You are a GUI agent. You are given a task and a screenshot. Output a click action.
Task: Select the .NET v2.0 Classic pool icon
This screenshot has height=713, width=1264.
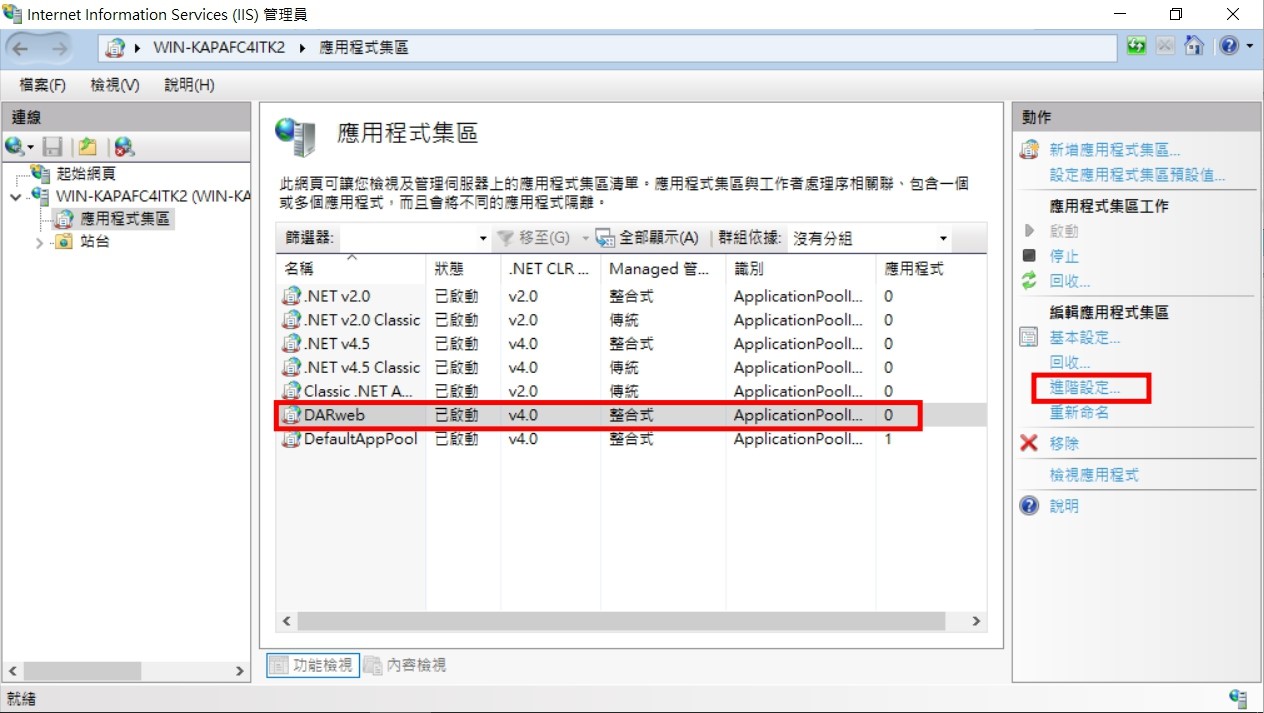[291, 320]
